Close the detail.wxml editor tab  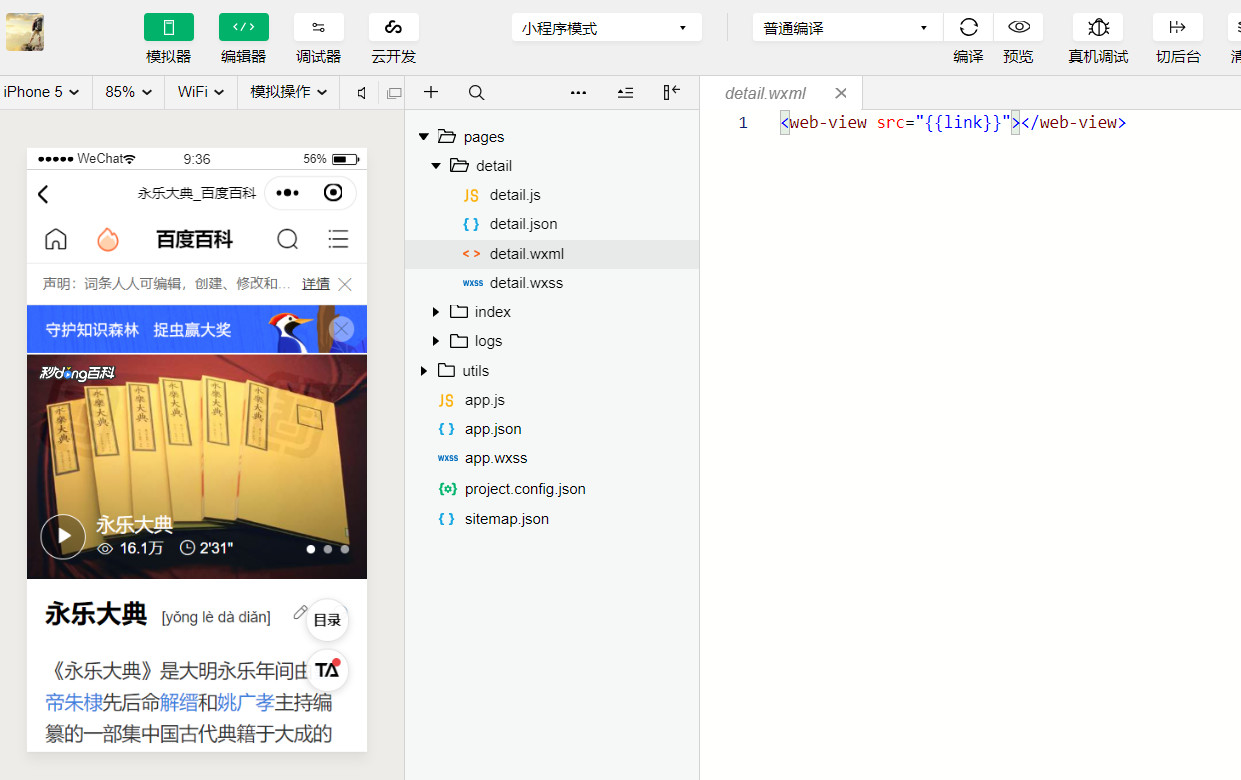coord(841,93)
